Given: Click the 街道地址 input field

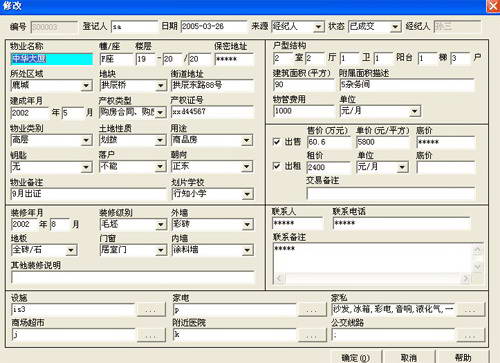Looking at the screenshot, I should click(x=212, y=85).
